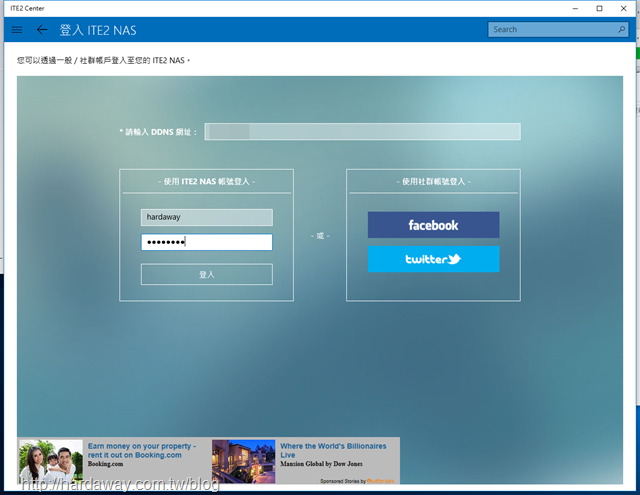Minimize the ITE2 Center window
Viewport: 640px width, 495px height.
coord(575,8)
